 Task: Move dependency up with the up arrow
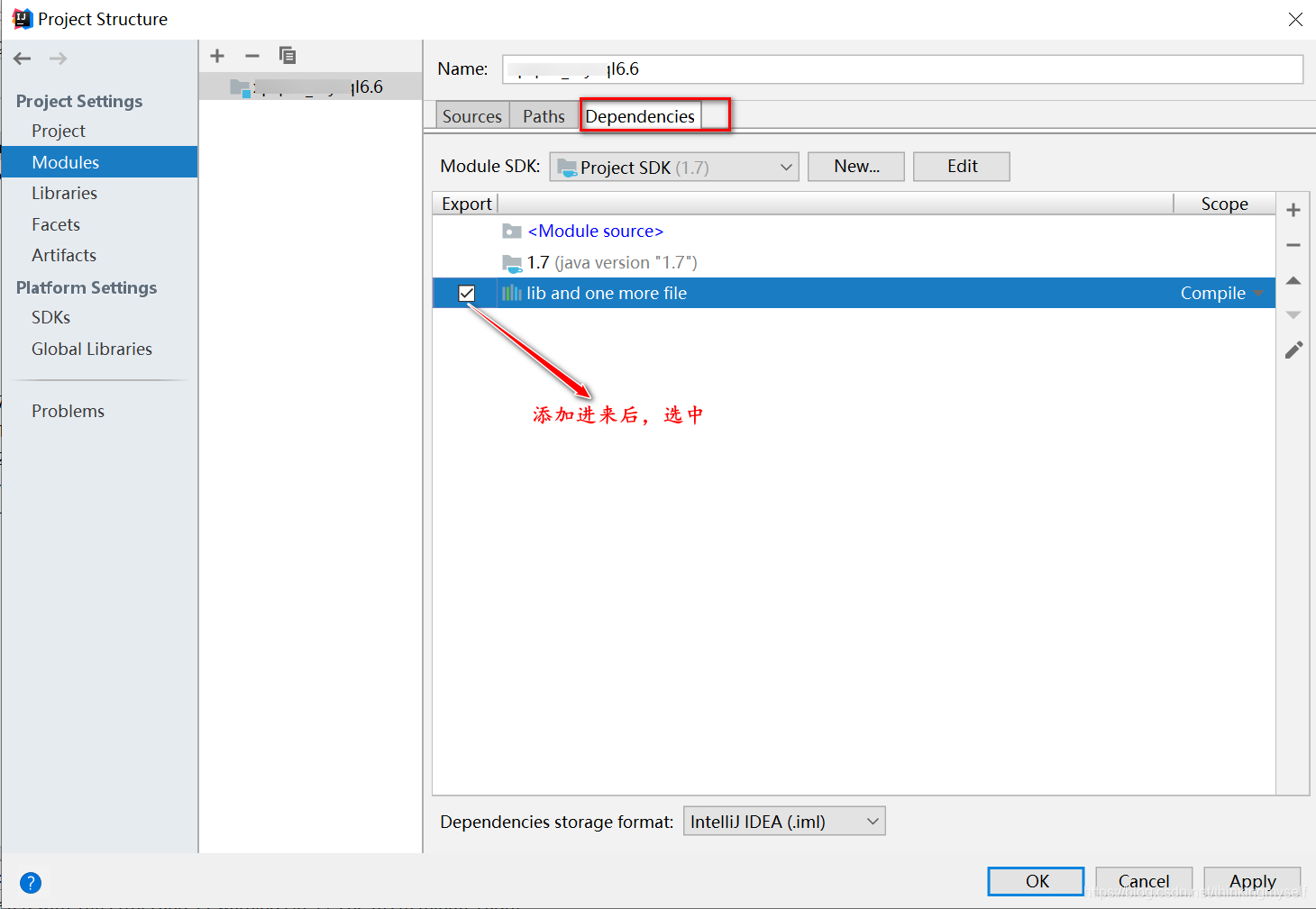click(x=1293, y=280)
